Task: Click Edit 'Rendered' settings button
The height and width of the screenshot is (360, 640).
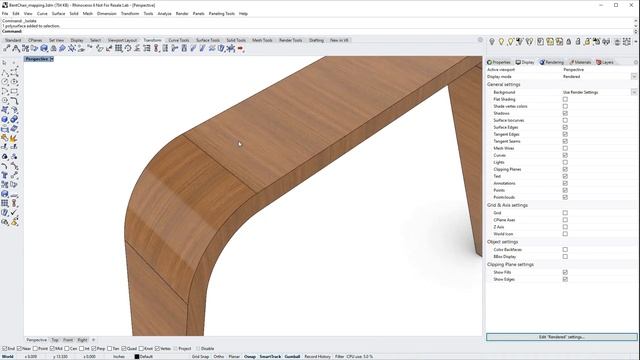Action: (x=562, y=337)
